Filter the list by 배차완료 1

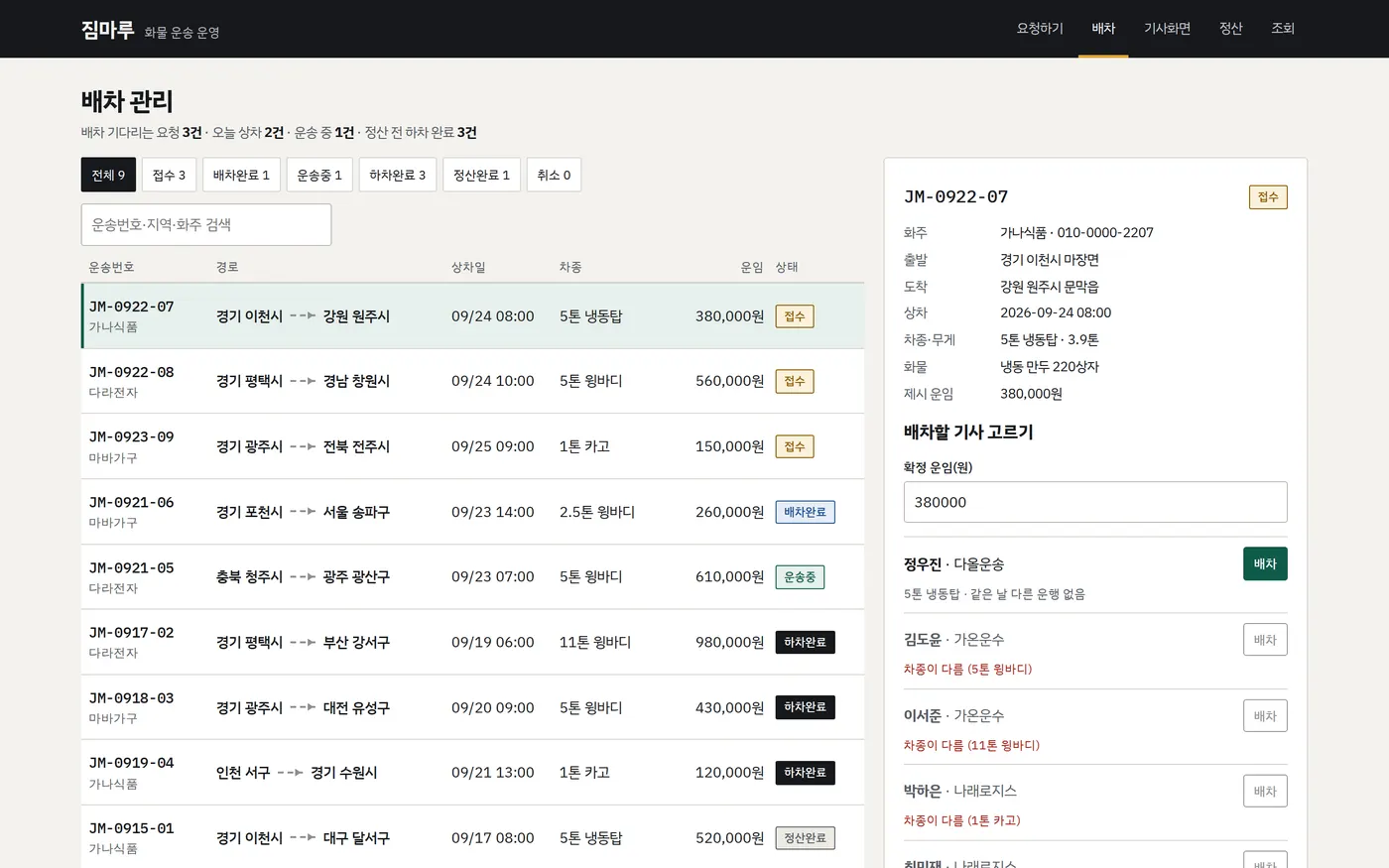tap(241, 175)
